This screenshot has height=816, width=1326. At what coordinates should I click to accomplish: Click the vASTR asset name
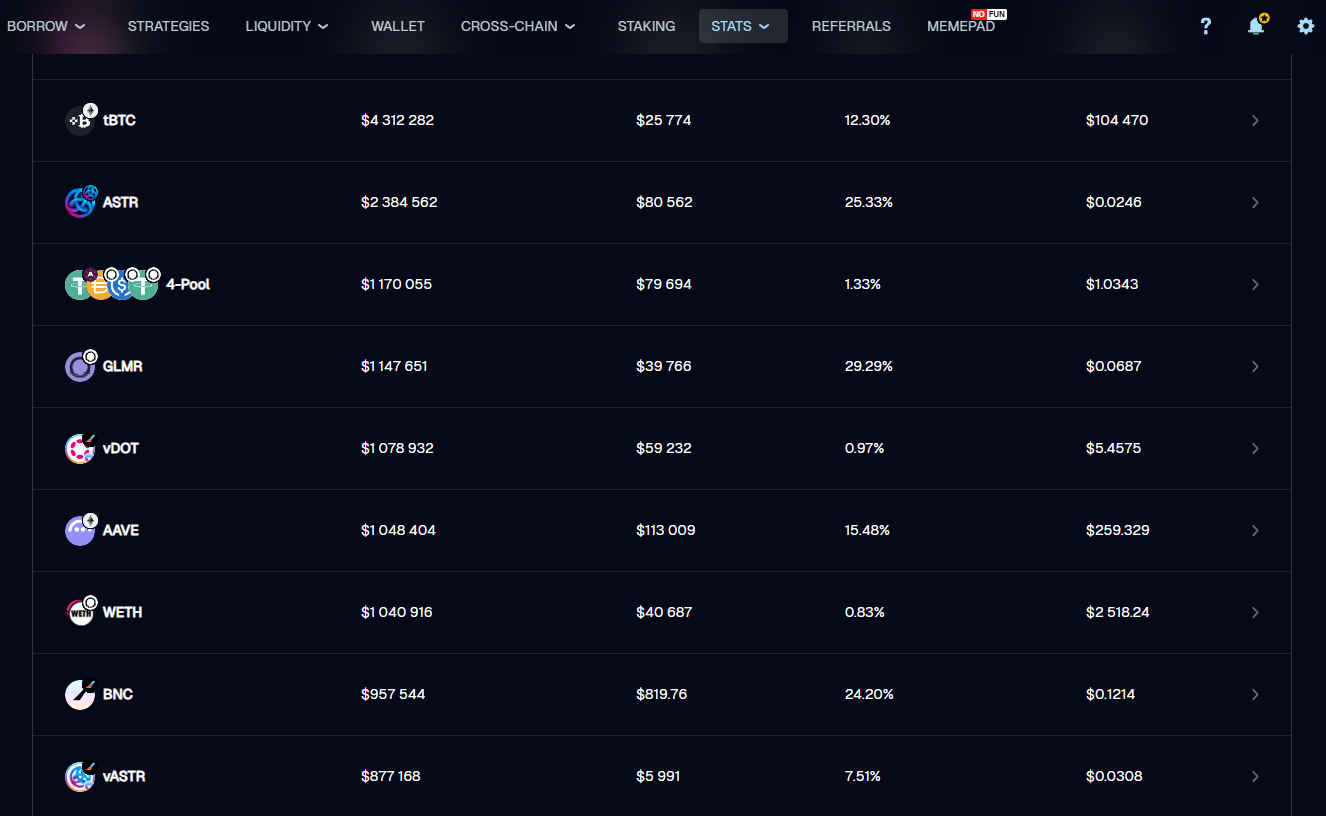(124, 776)
